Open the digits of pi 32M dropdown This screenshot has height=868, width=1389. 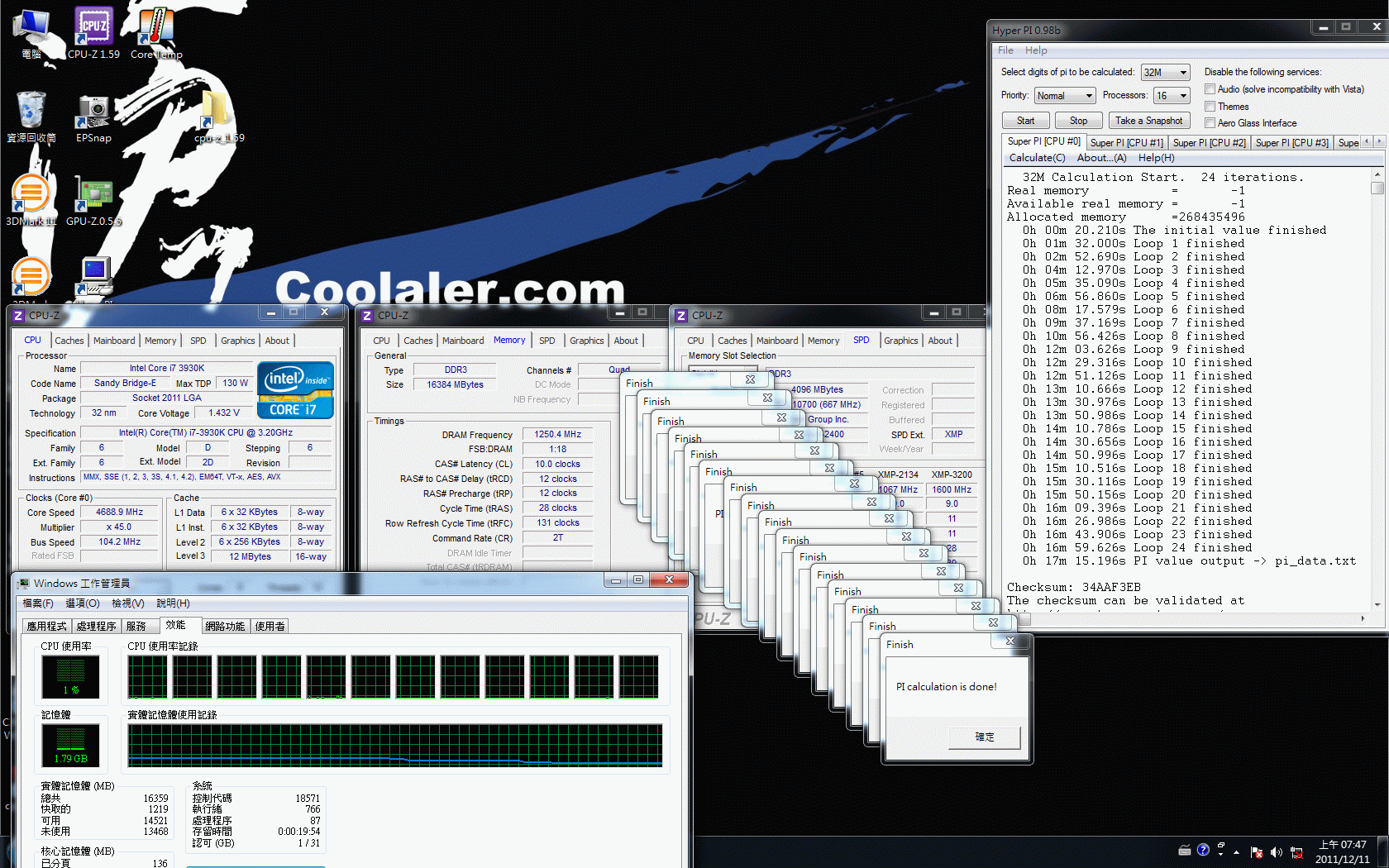click(x=1165, y=73)
